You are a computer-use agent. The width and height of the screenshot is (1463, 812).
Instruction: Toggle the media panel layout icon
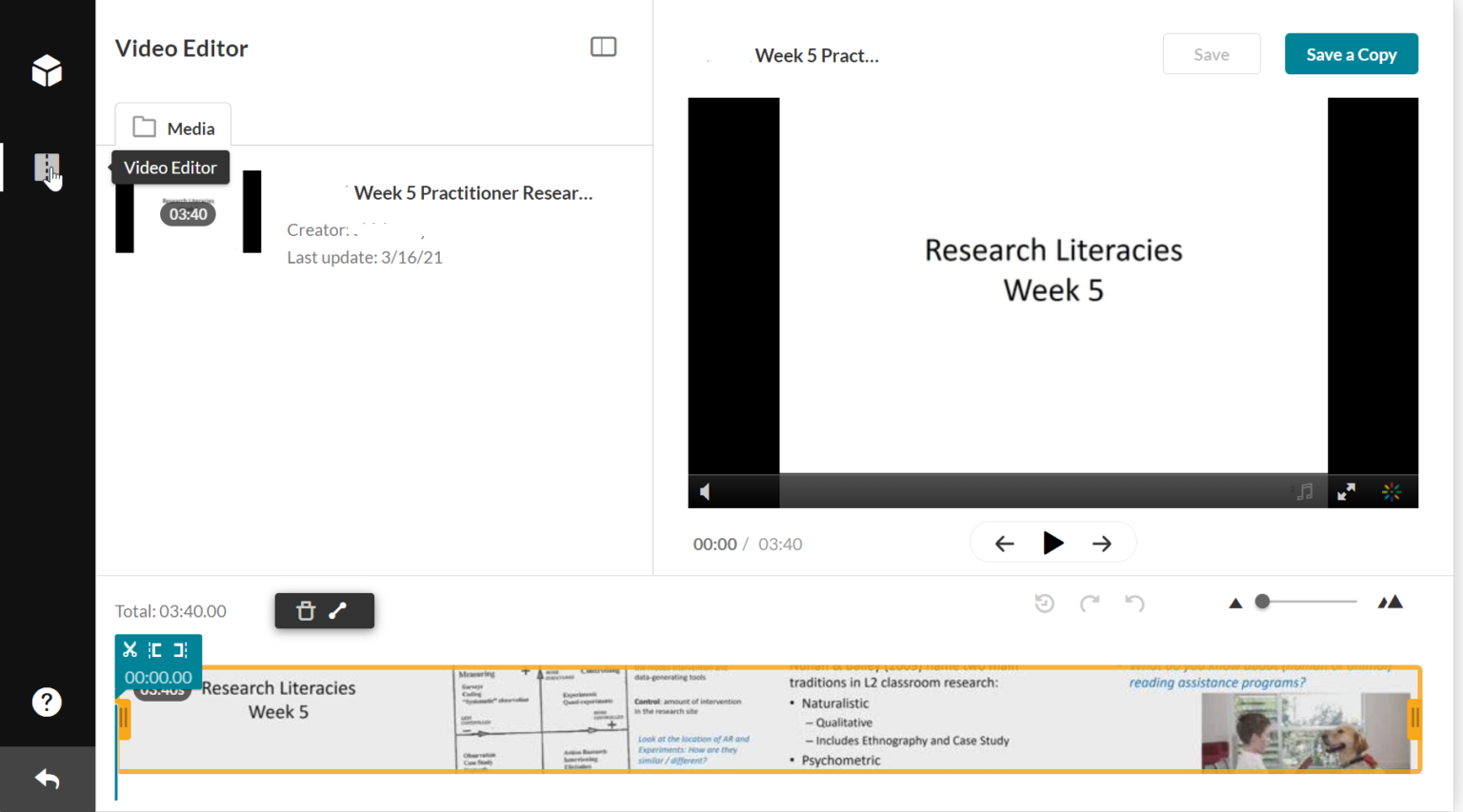604,47
